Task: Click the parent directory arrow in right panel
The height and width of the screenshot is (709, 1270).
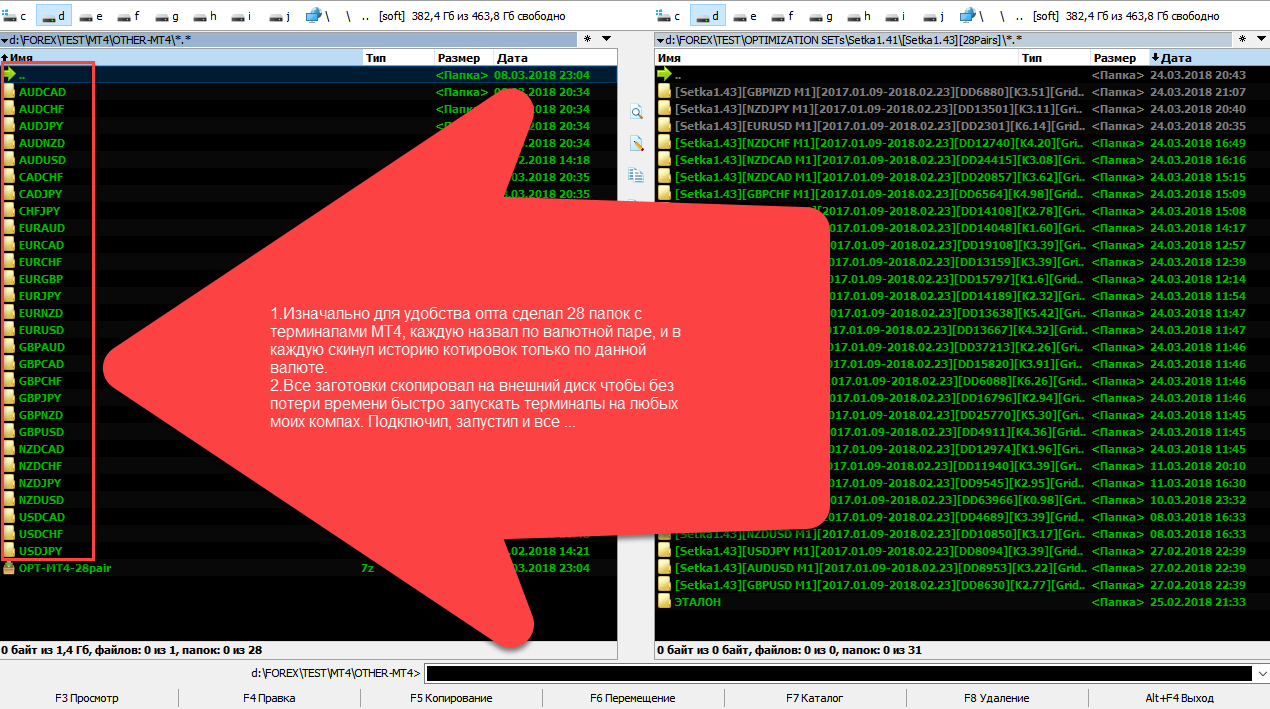Action: click(x=664, y=75)
